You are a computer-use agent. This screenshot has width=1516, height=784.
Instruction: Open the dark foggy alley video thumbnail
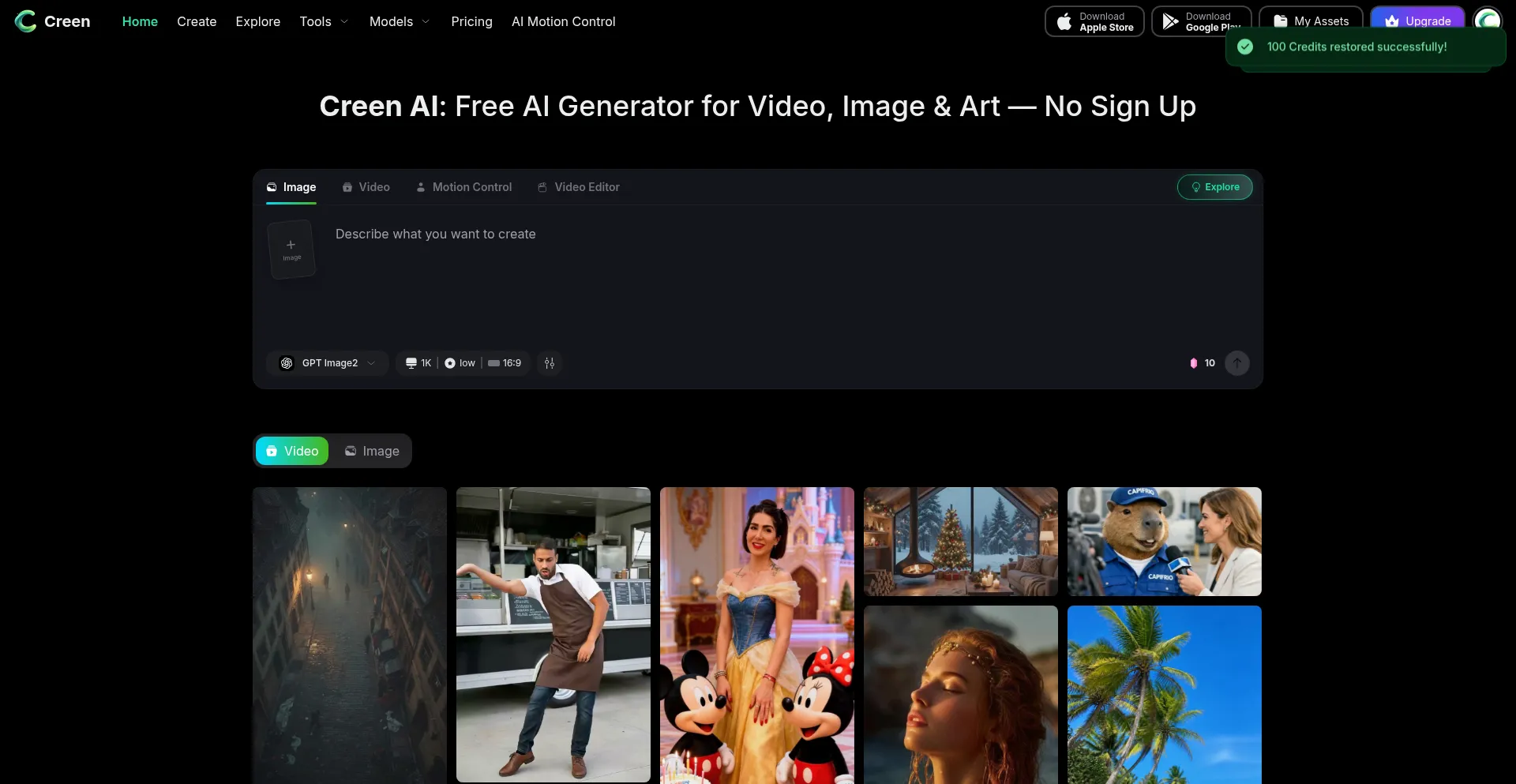350,636
